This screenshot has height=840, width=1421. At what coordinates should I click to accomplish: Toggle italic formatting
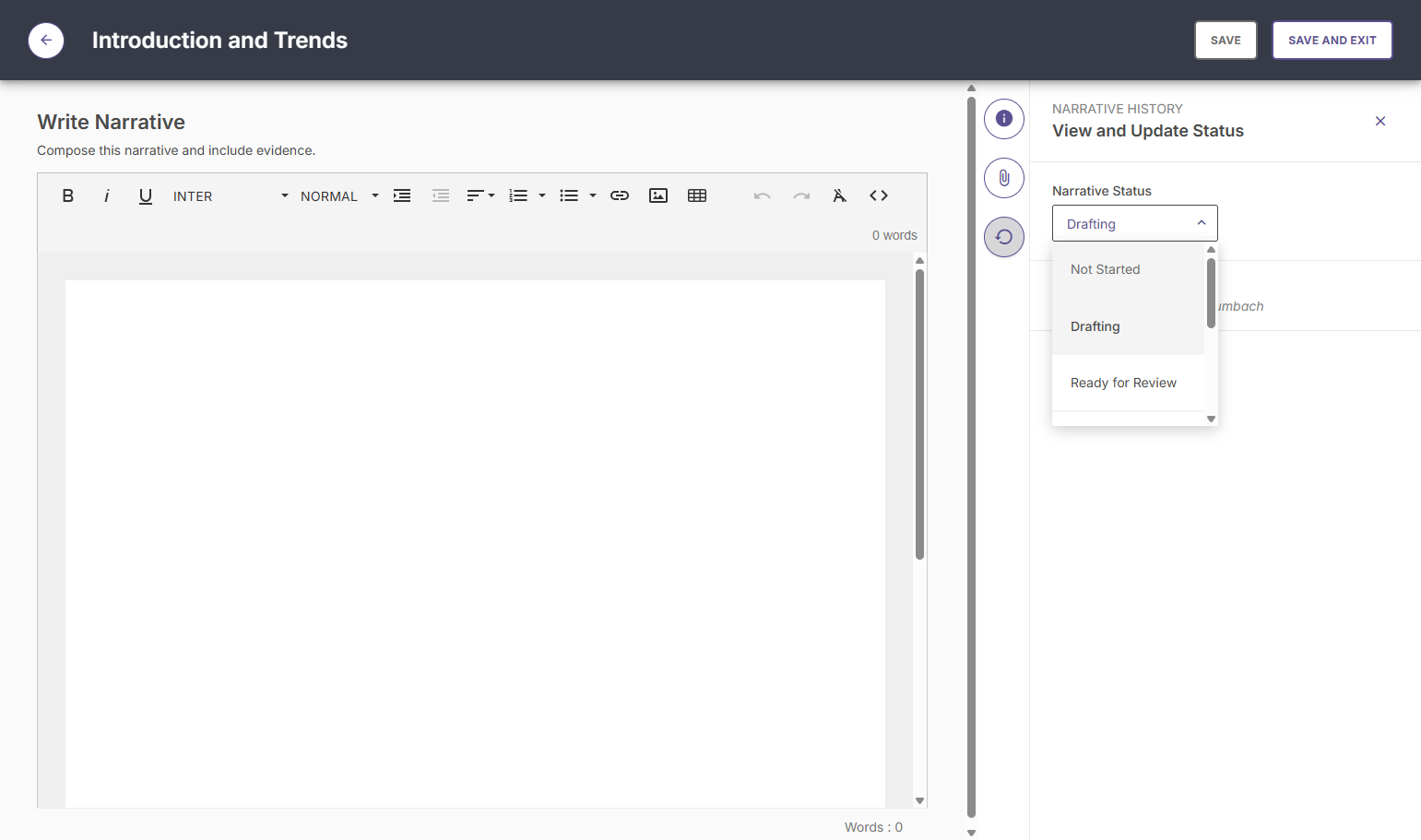pyautogui.click(x=107, y=195)
